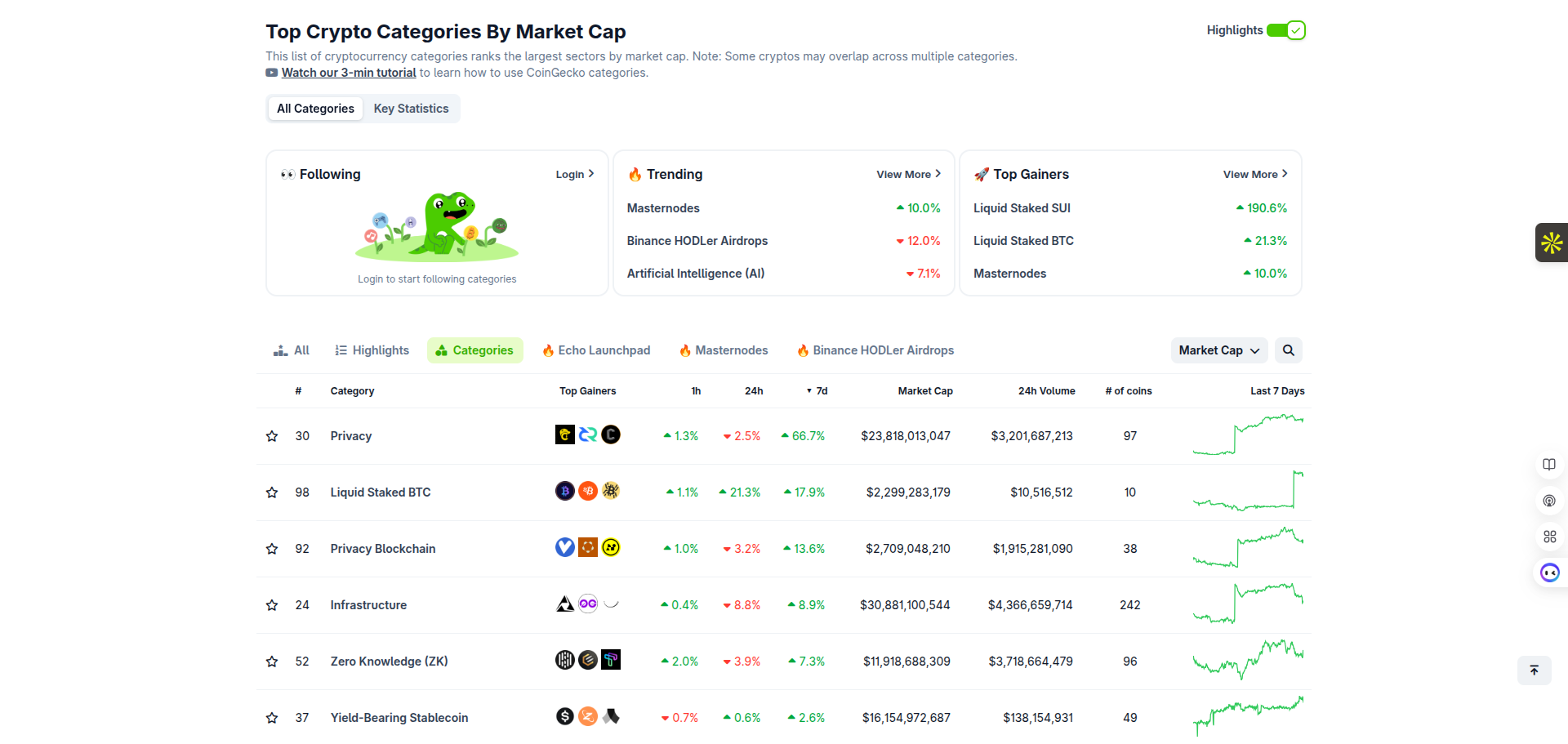The width and height of the screenshot is (1568, 744).
Task: Switch to the Key Statistics tab
Action: point(411,109)
